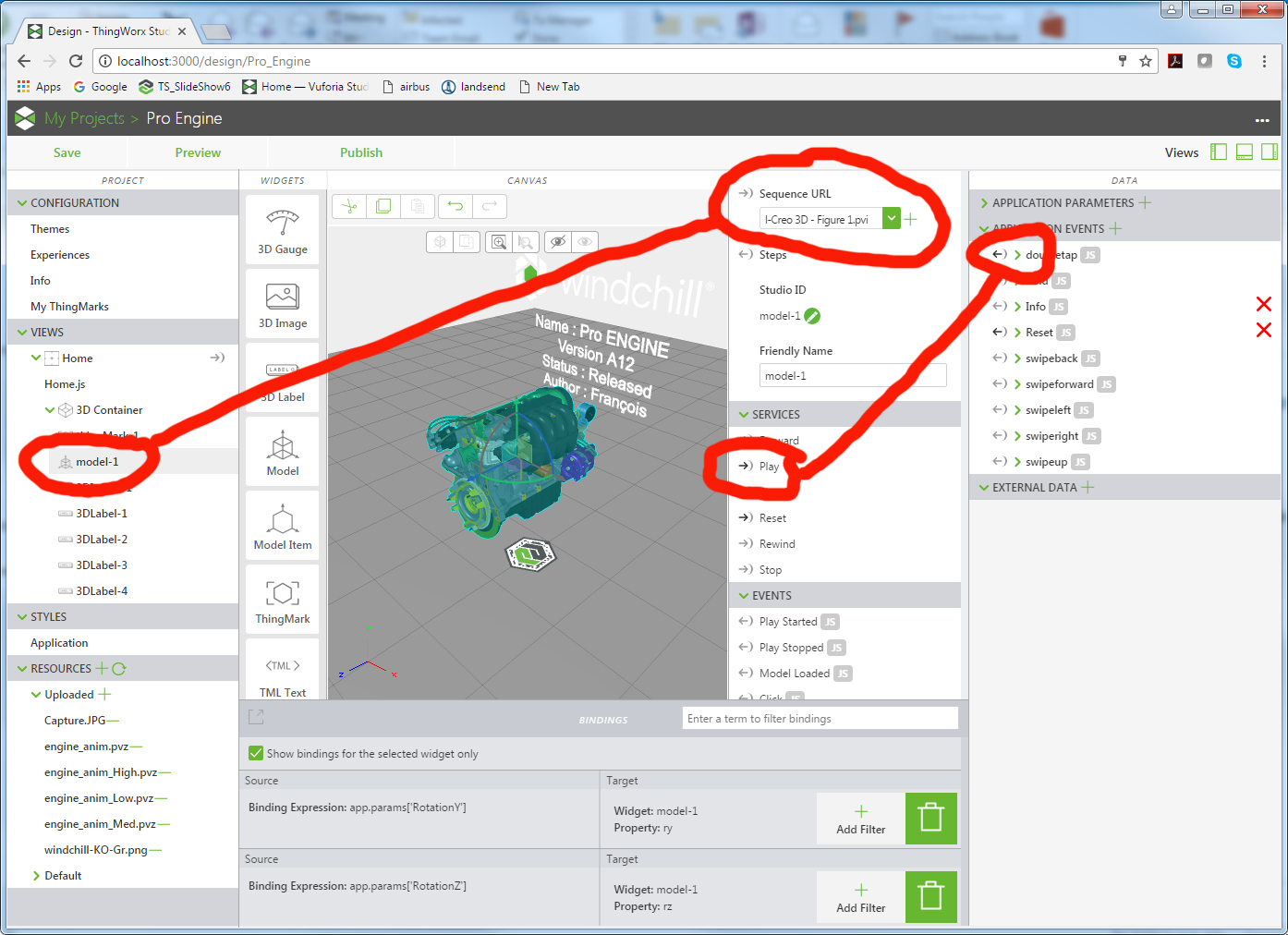Viewport: 1288px width, 935px height.
Task: Click the Undo arrow in canvas toolbar
Action: tap(456, 206)
